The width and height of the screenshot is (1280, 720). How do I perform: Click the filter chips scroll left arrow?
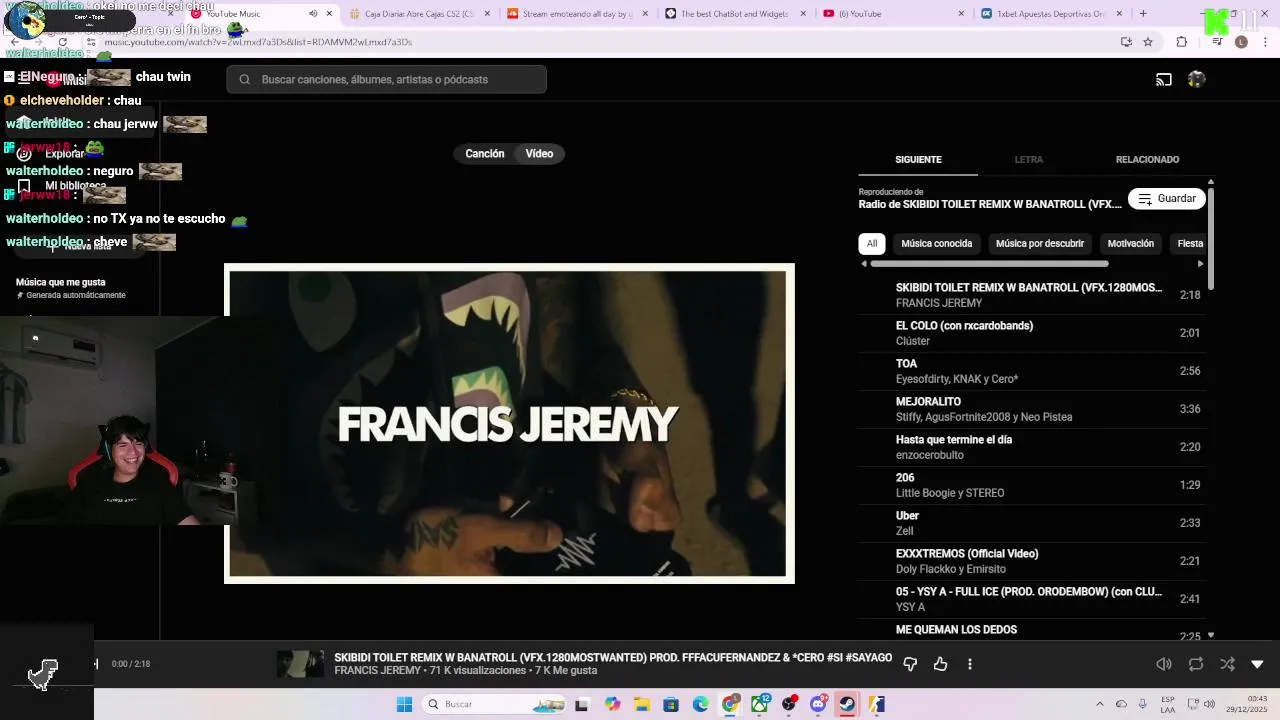point(864,264)
